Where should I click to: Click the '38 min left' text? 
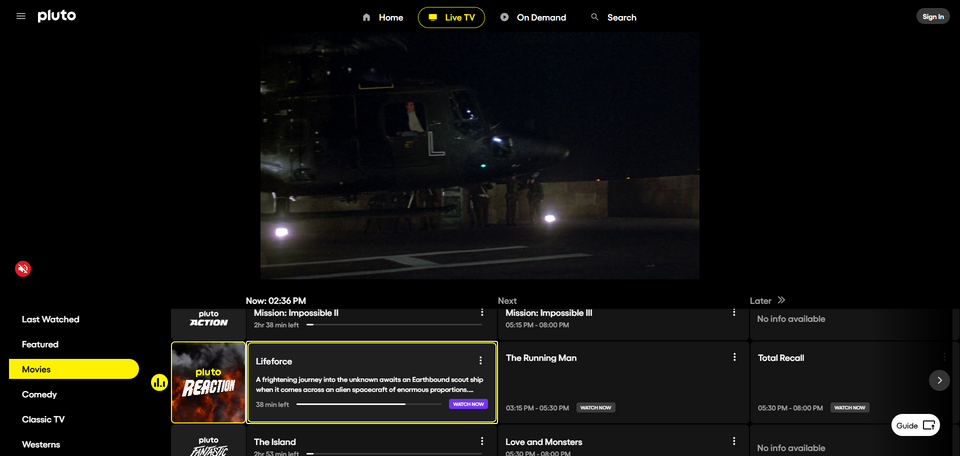[272, 405]
